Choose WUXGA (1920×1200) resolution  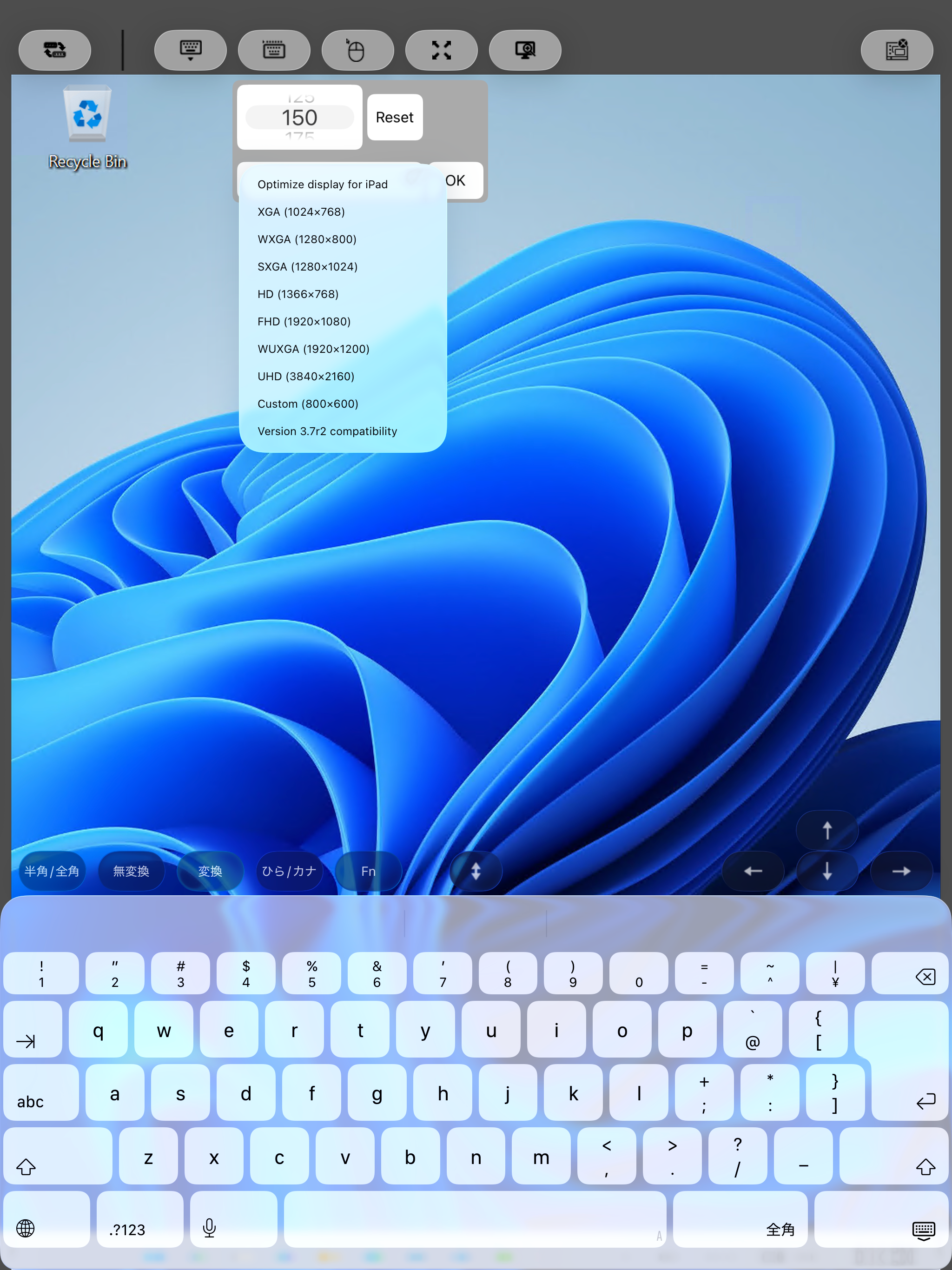point(343,349)
